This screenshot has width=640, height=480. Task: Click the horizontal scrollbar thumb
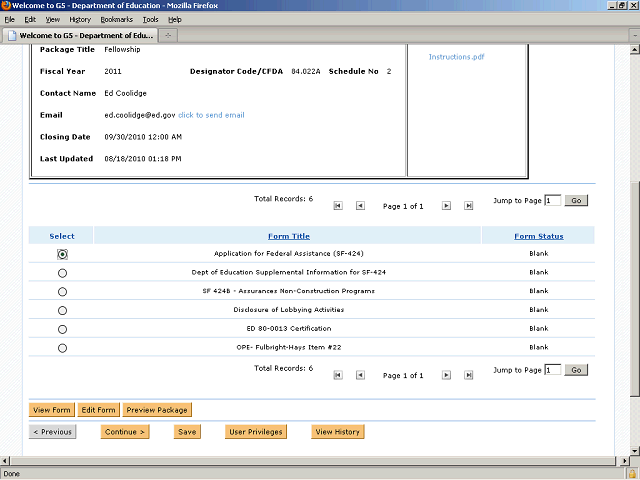point(312,461)
